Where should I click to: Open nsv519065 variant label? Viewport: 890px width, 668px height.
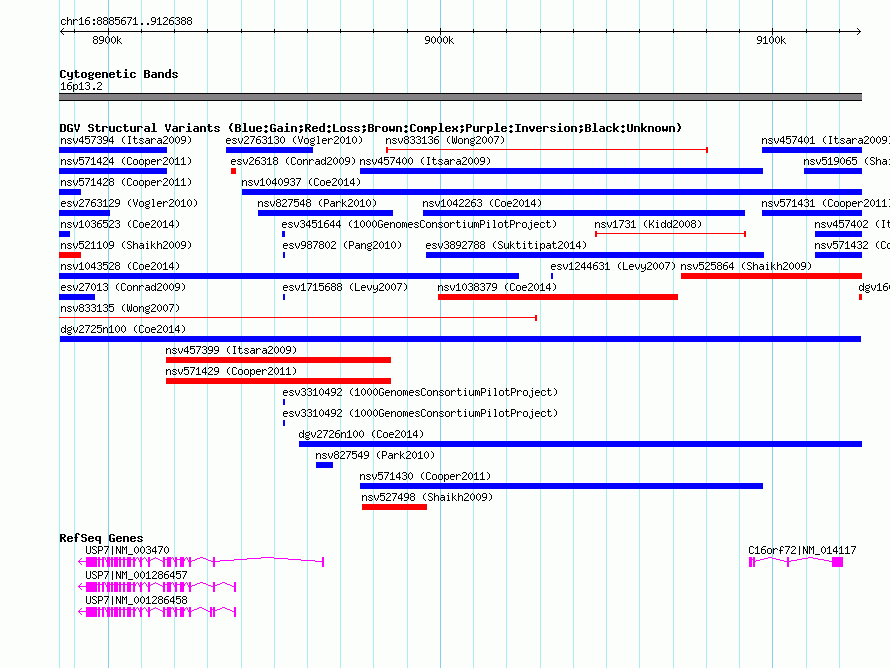pyautogui.click(x=846, y=161)
